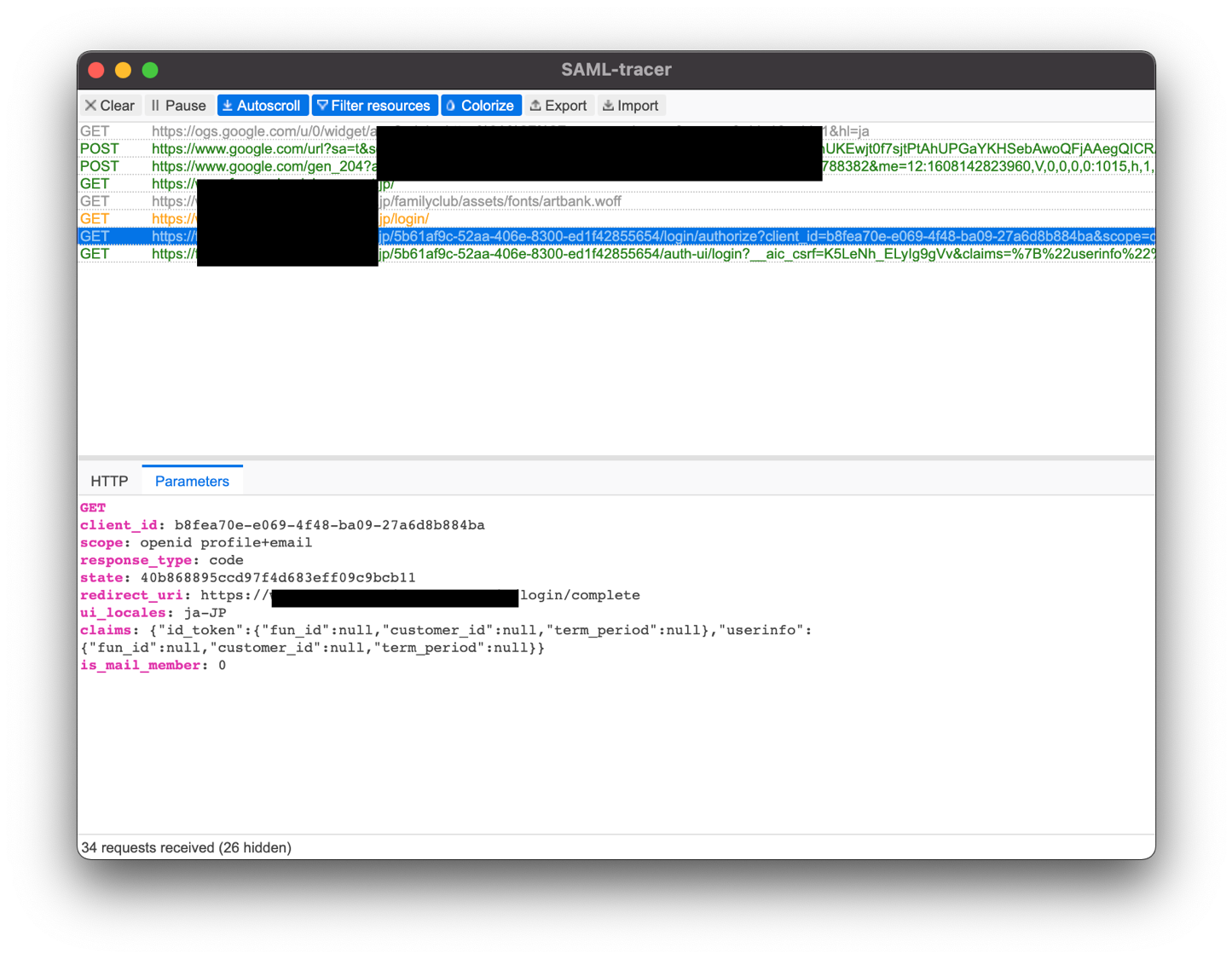Select the gen_204 POST request
The width and height of the screenshot is (1232, 959).
[x=616, y=166]
